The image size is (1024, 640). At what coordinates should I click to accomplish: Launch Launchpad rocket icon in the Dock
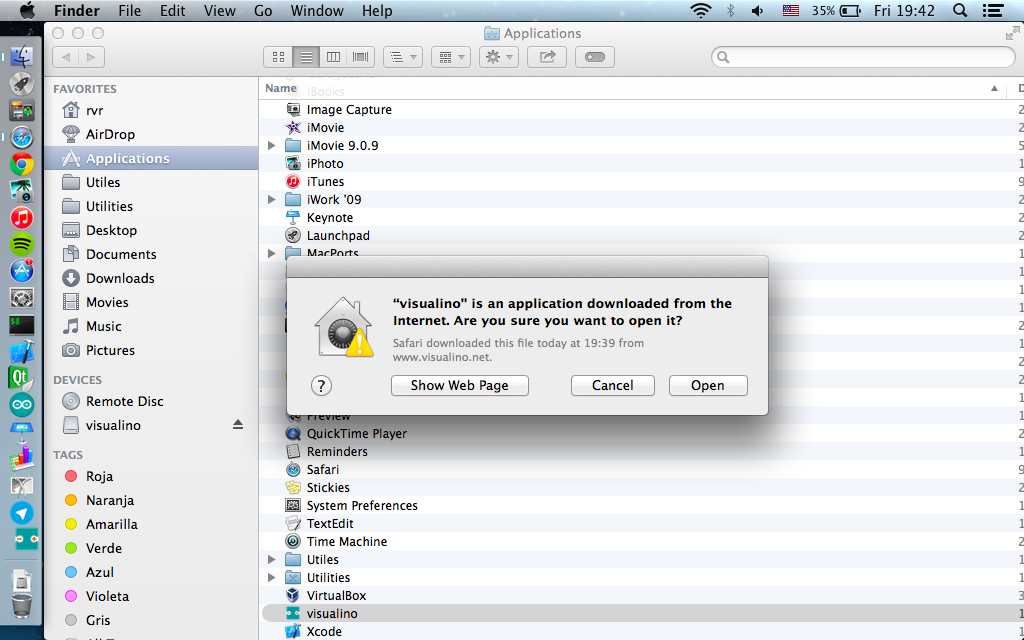[22, 84]
